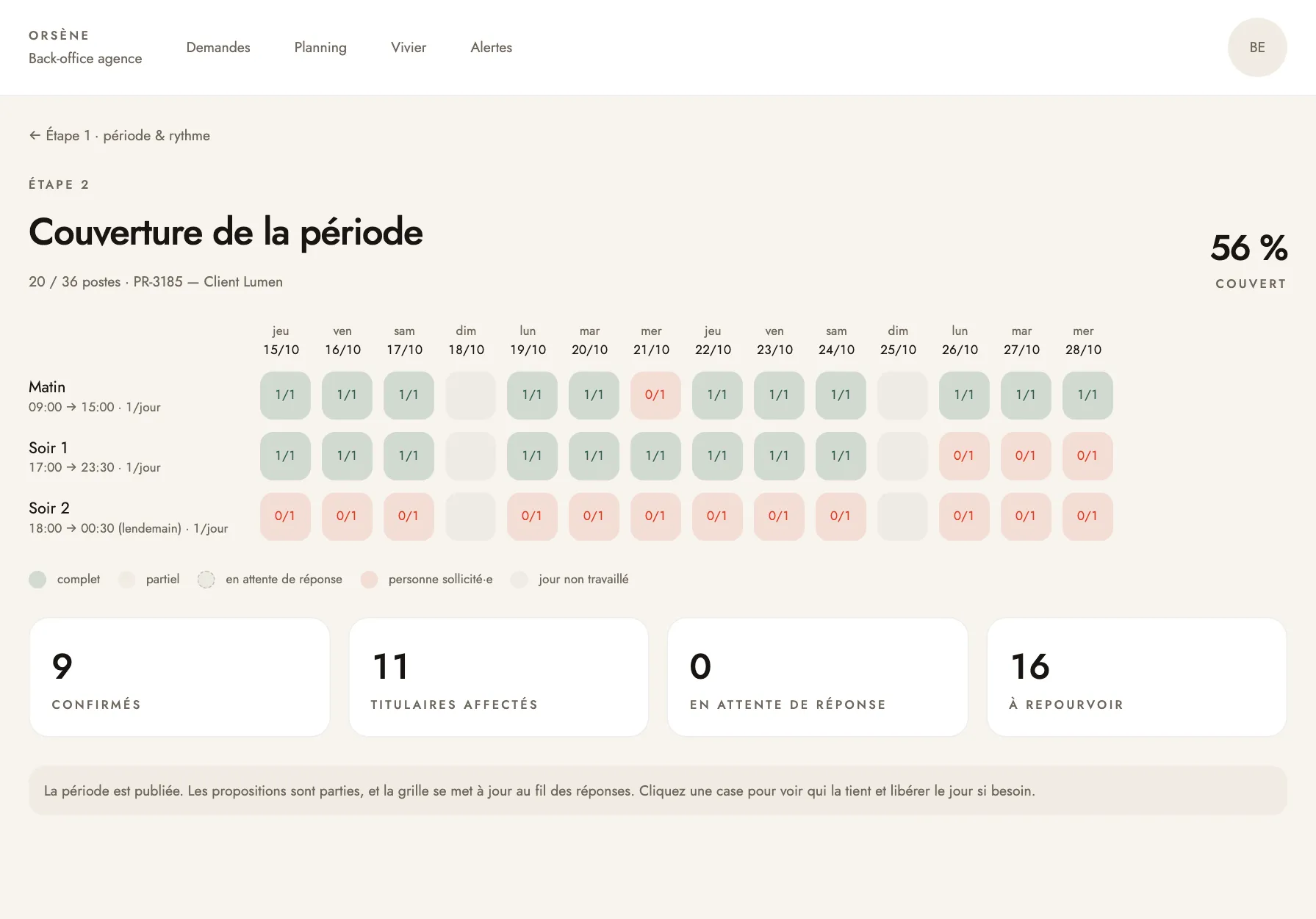The height and width of the screenshot is (919, 1316).
Task: Switch to the Alertes section
Action: pyautogui.click(x=492, y=47)
